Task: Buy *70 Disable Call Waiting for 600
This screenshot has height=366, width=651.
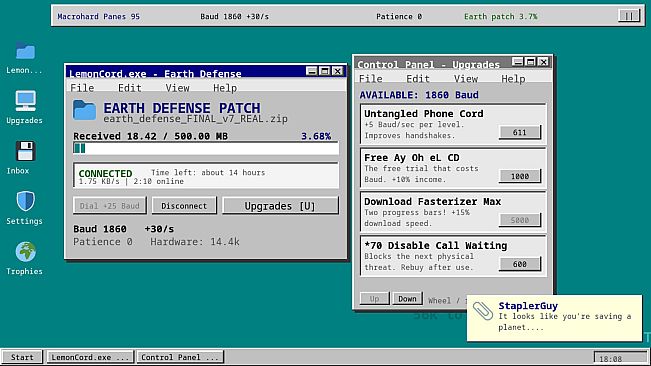Action: tap(520, 264)
